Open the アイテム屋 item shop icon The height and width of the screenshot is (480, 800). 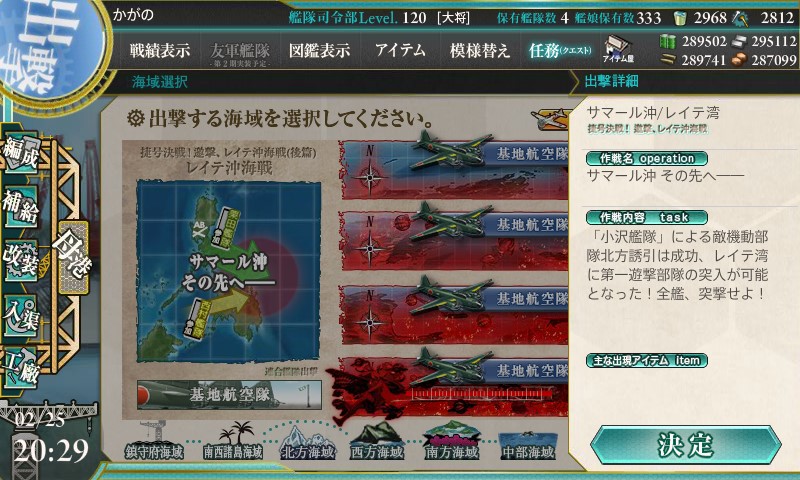[618, 49]
